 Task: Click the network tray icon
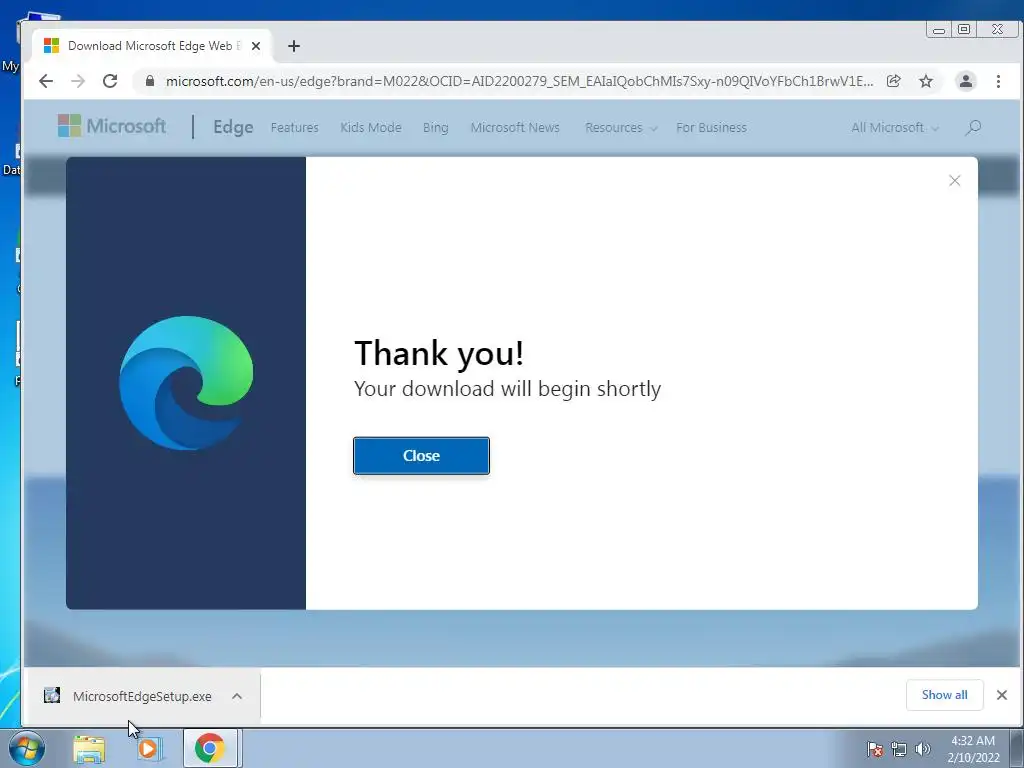click(899, 749)
